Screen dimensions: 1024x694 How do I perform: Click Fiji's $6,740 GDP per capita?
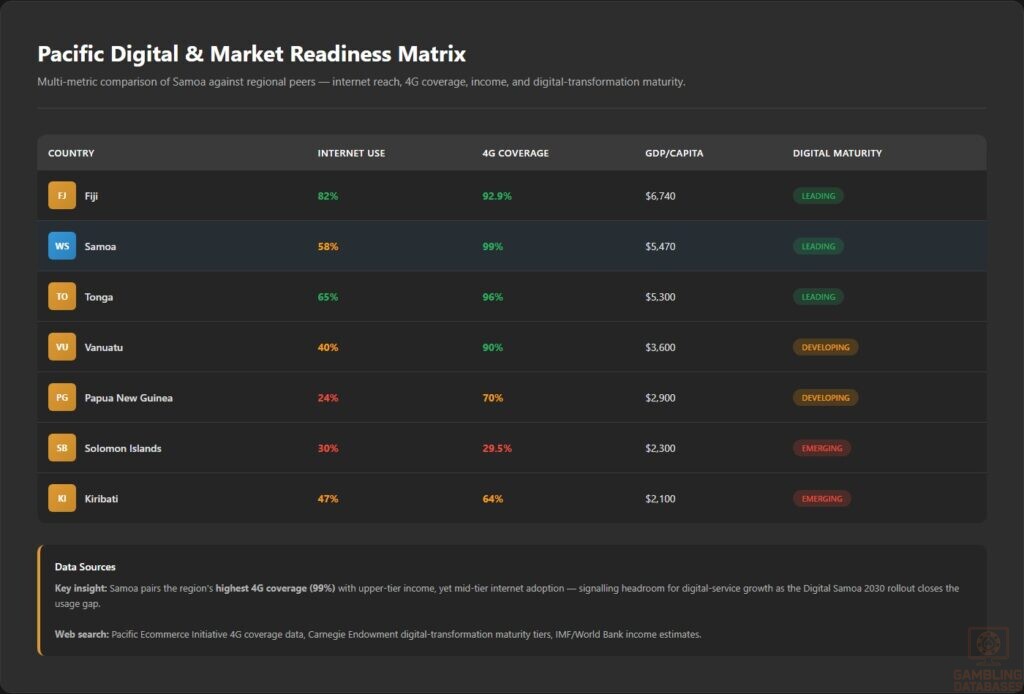point(660,196)
